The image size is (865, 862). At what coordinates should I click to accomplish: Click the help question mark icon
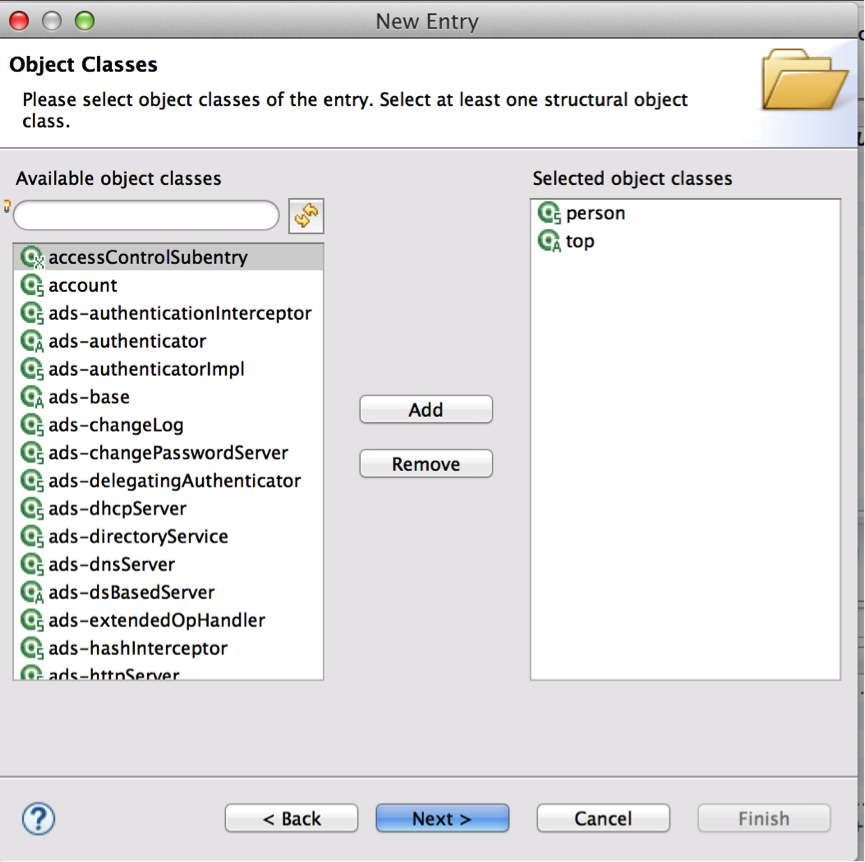37,818
